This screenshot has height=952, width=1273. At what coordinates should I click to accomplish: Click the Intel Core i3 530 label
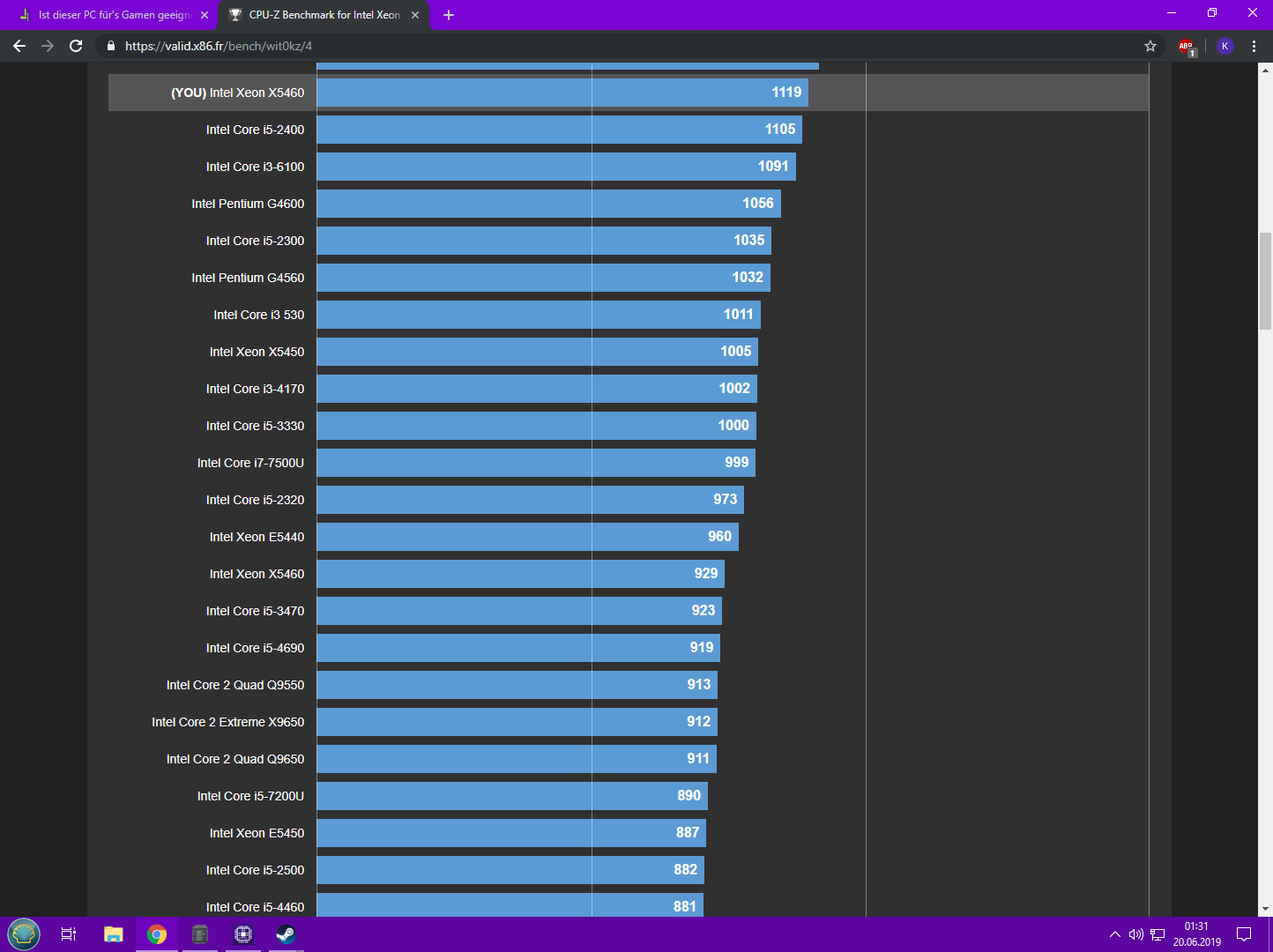[258, 315]
